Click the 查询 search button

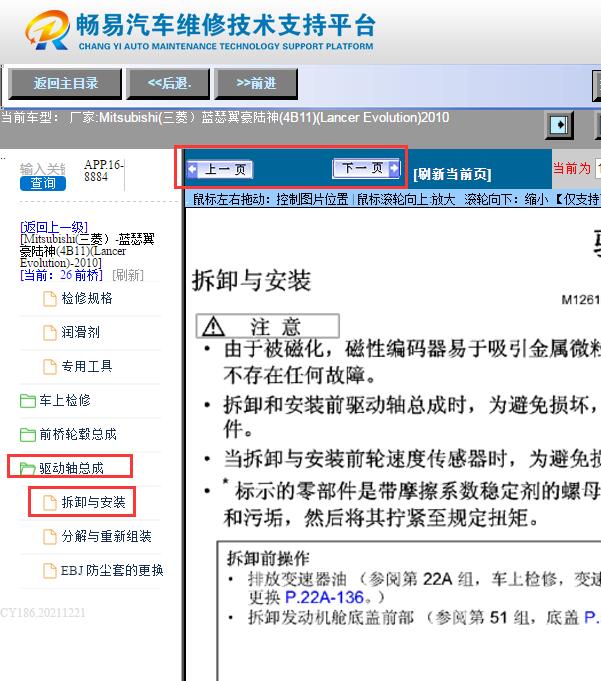click(x=43, y=183)
